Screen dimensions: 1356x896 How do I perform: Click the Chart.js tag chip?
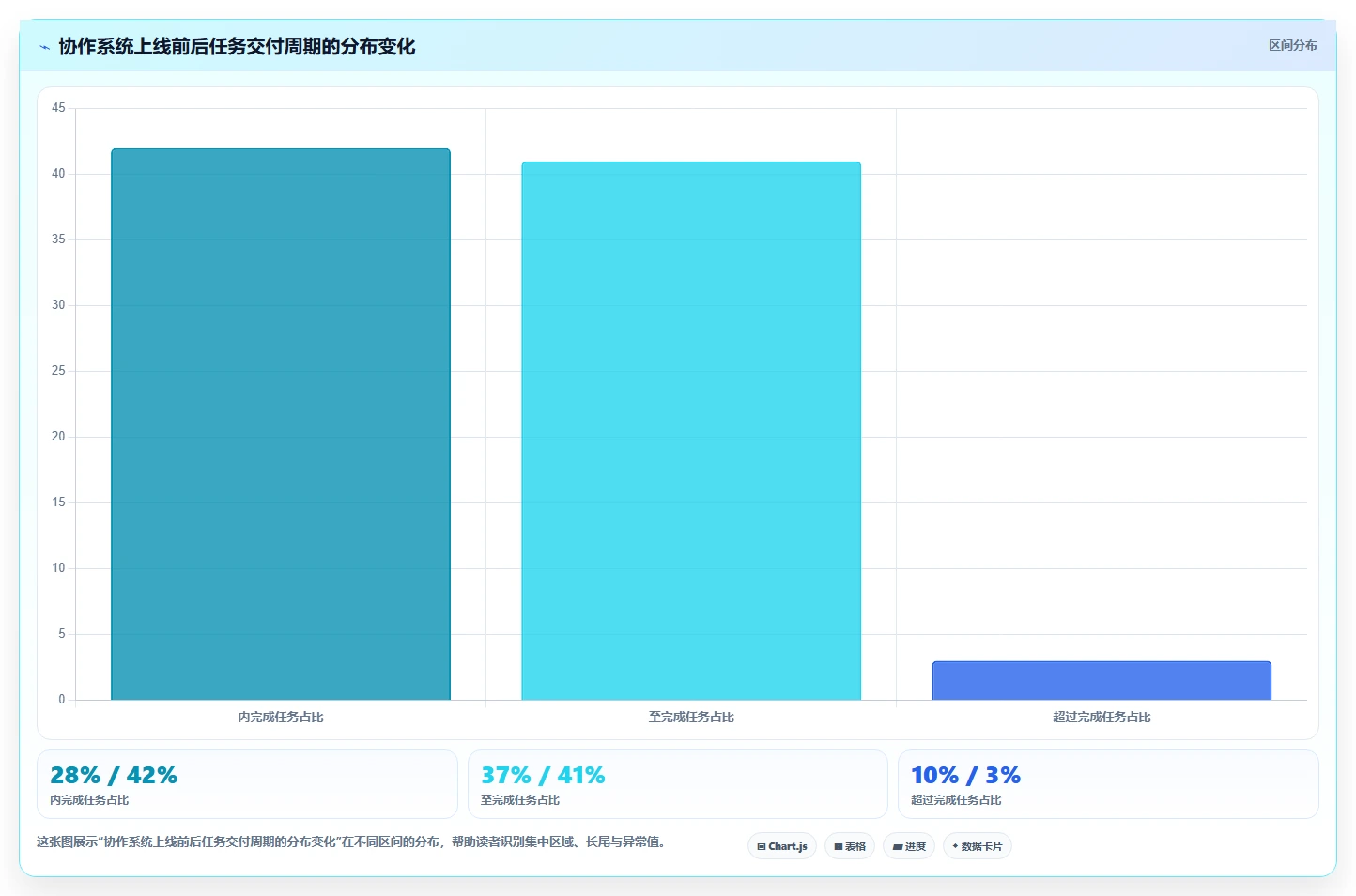pyautogui.click(x=782, y=846)
